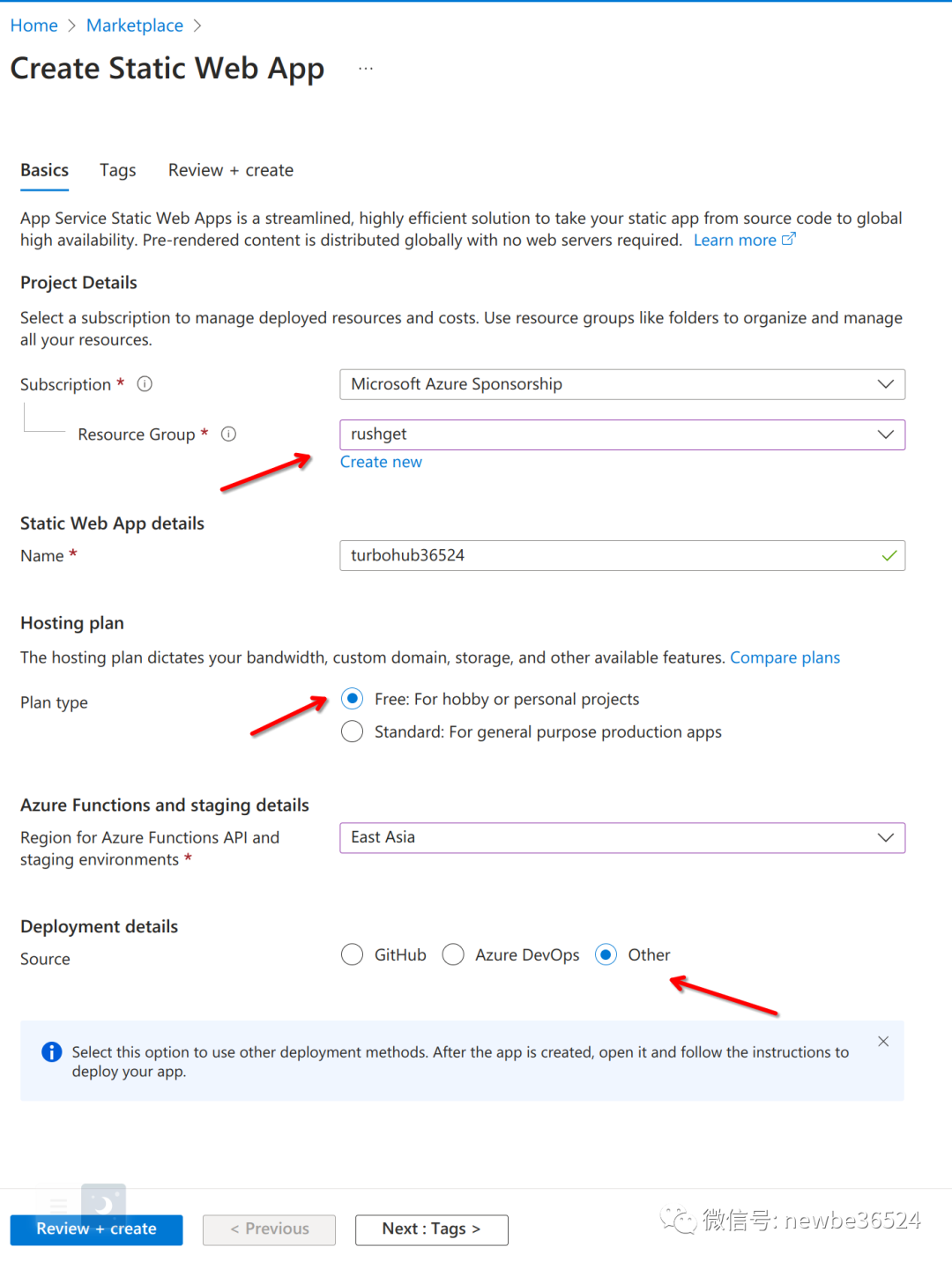Dismiss the deployment info banner
This screenshot has width=952, height=1262.
[883, 1042]
